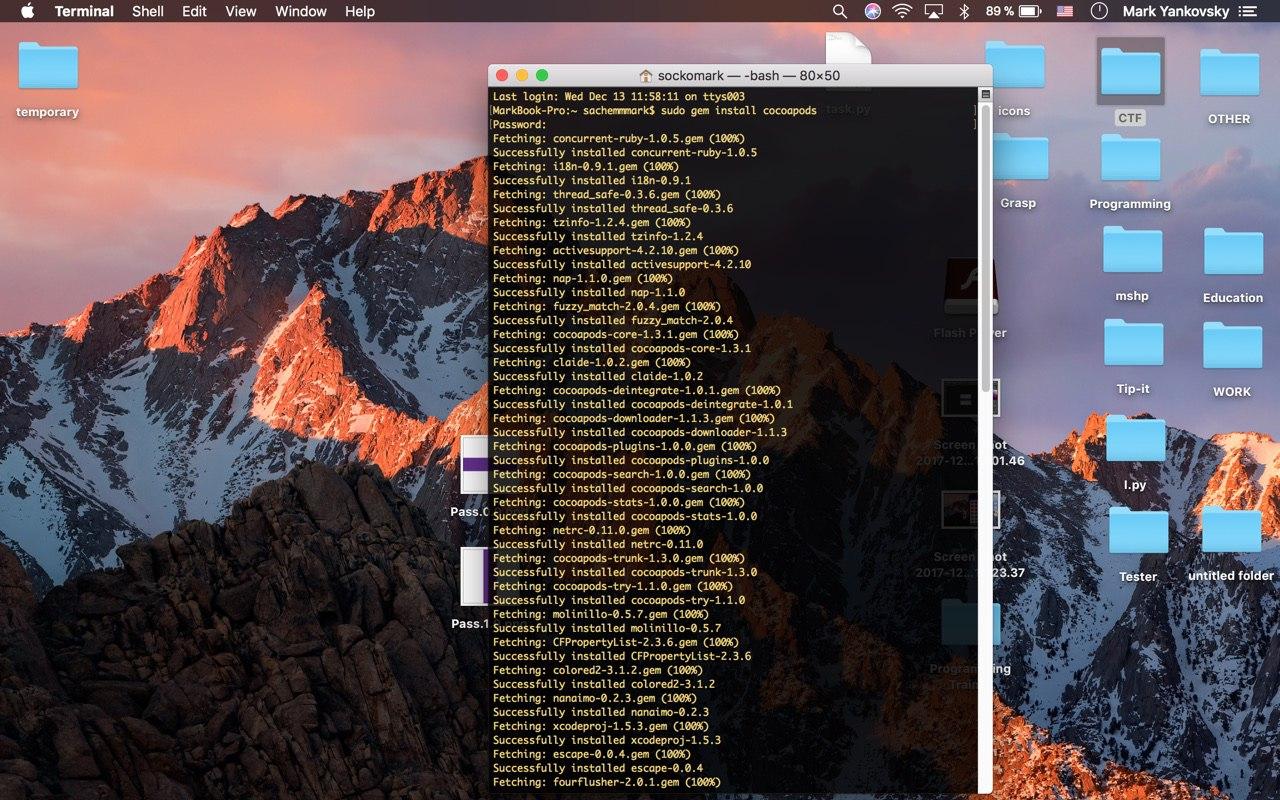Viewport: 1280px width, 800px height.
Task: Open the Bluetooth status menu
Action: [x=964, y=11]
